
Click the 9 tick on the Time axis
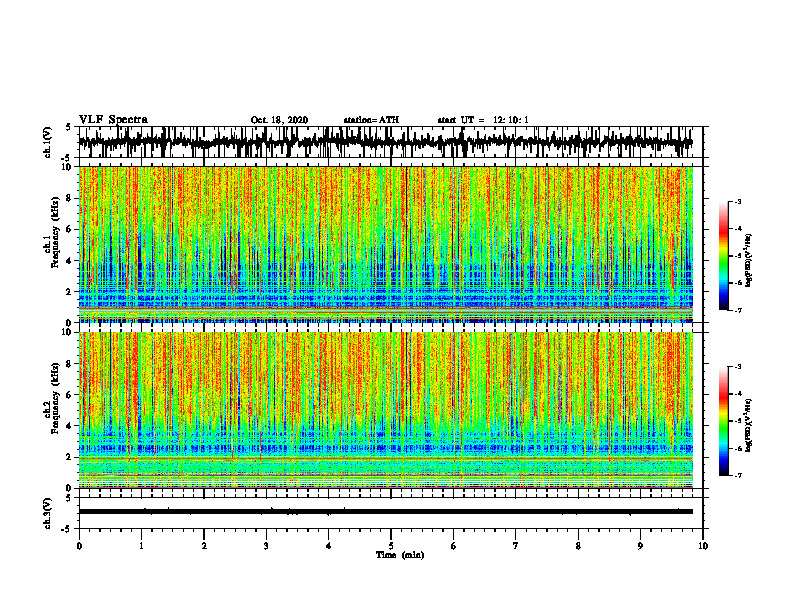(640, 546)
